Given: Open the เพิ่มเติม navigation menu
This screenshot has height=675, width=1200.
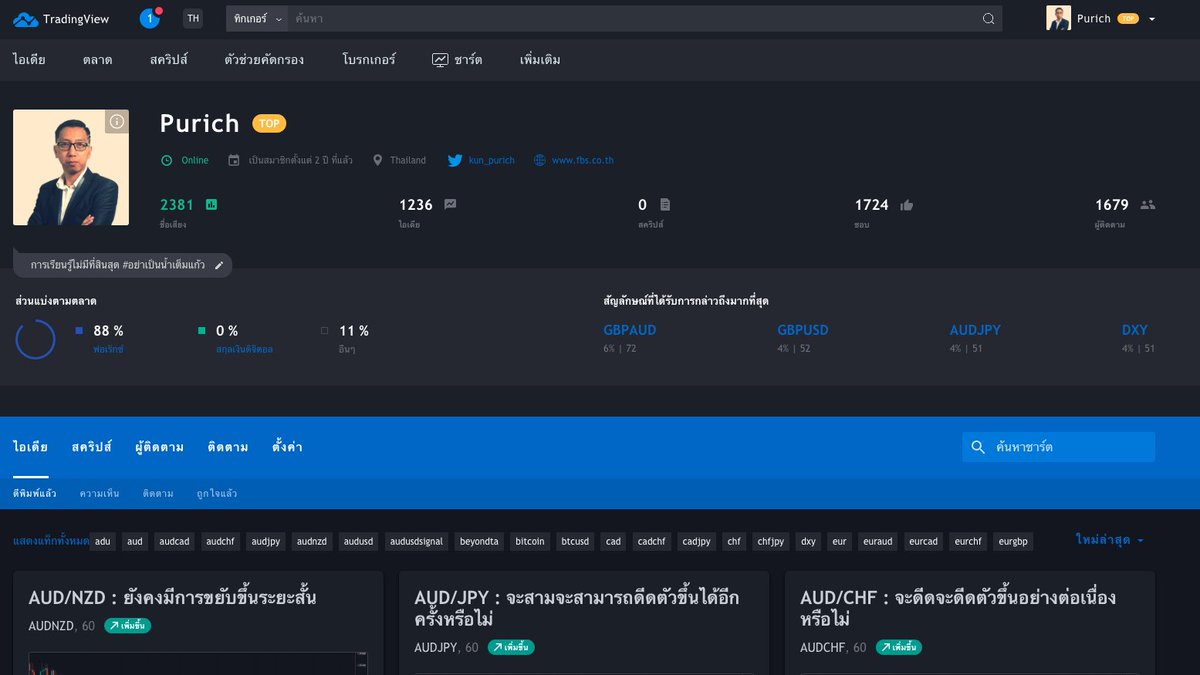Looking at the screenshot, I should click(540, 59).
